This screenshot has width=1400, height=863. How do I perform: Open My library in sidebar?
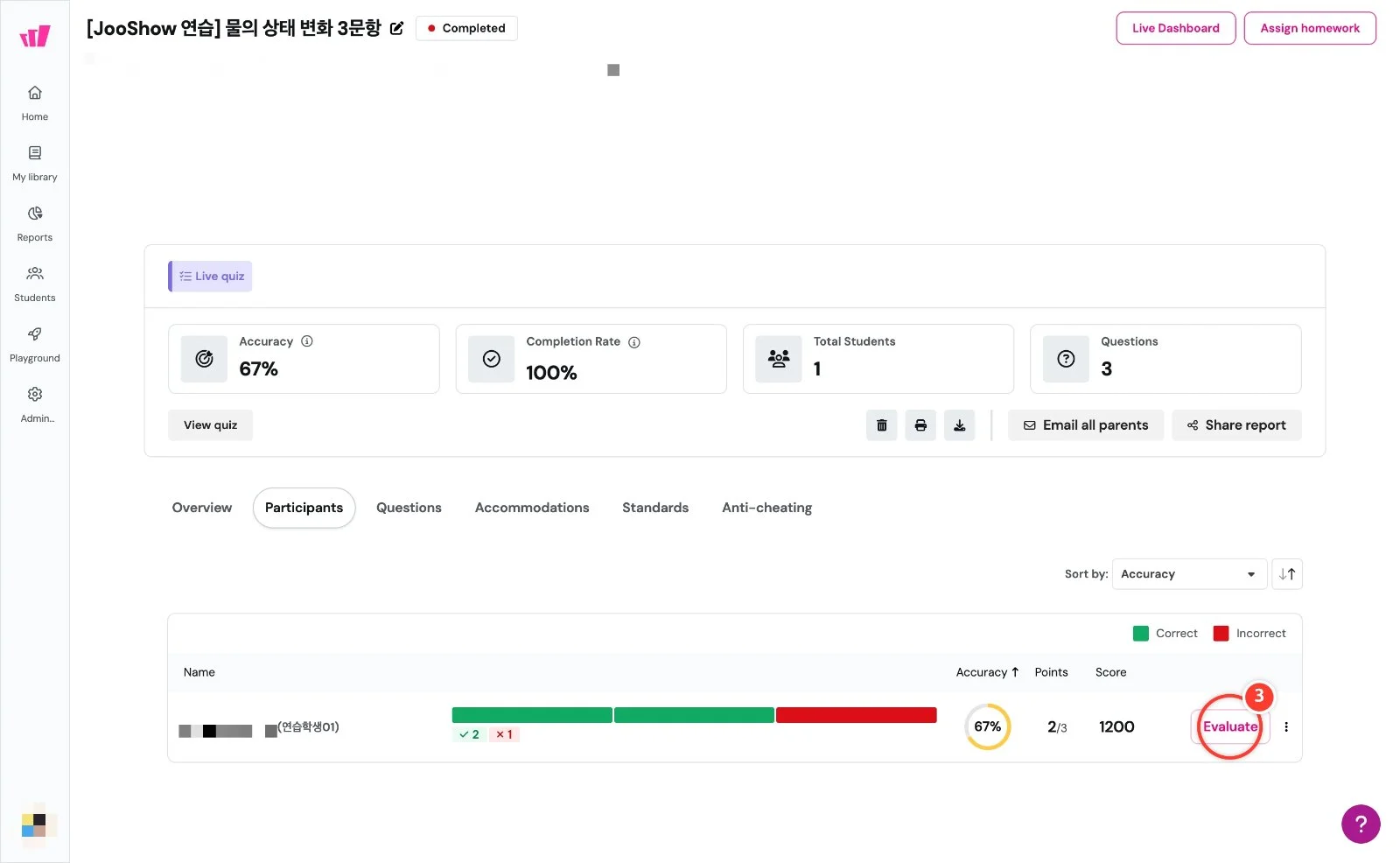35,164
